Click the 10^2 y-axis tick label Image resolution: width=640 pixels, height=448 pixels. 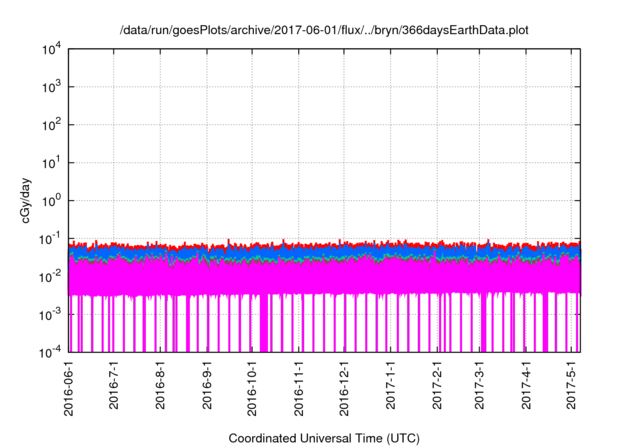click(51, 125)
